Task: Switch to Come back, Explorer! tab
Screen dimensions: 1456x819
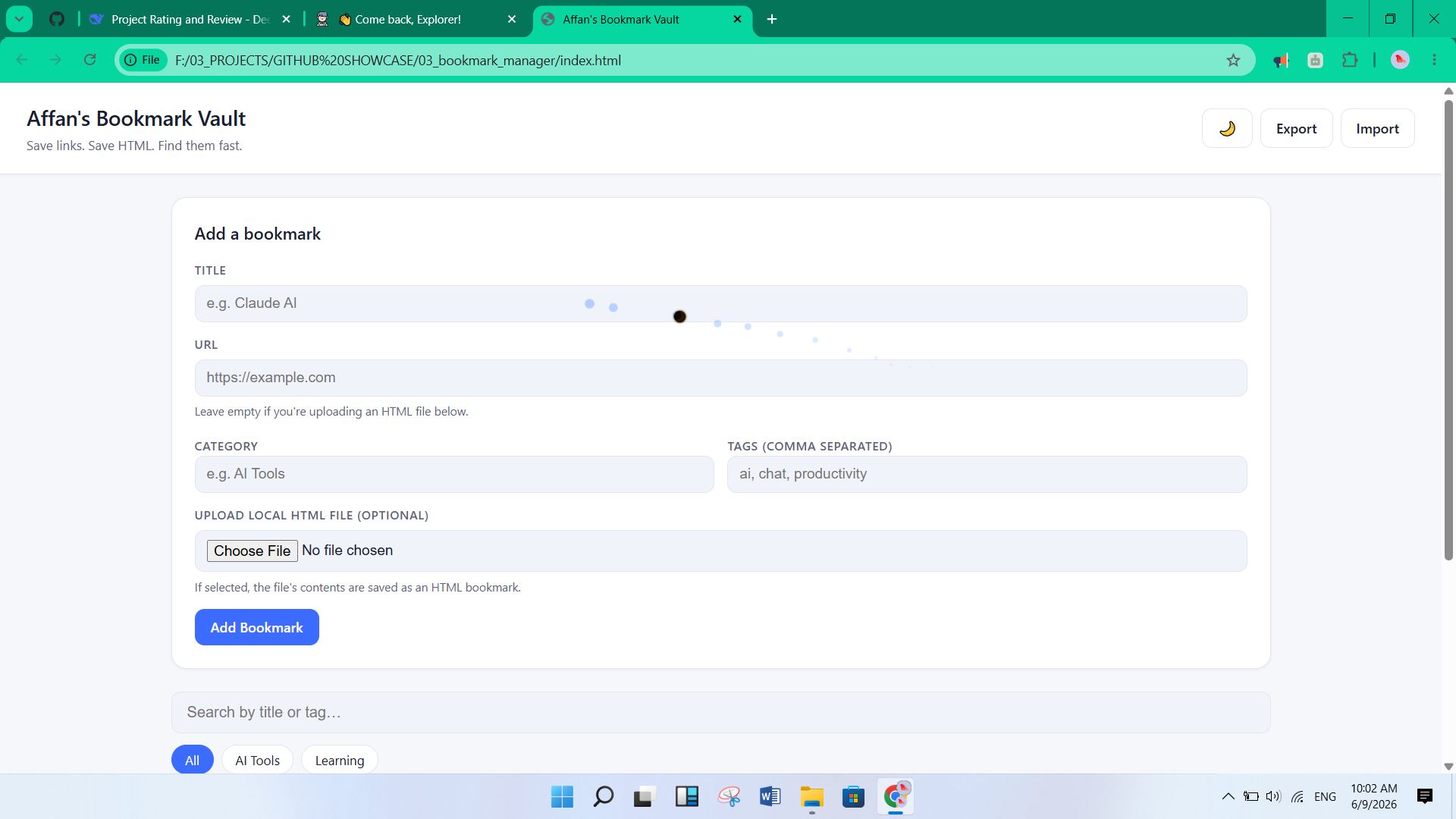Action: coord(416,20)
